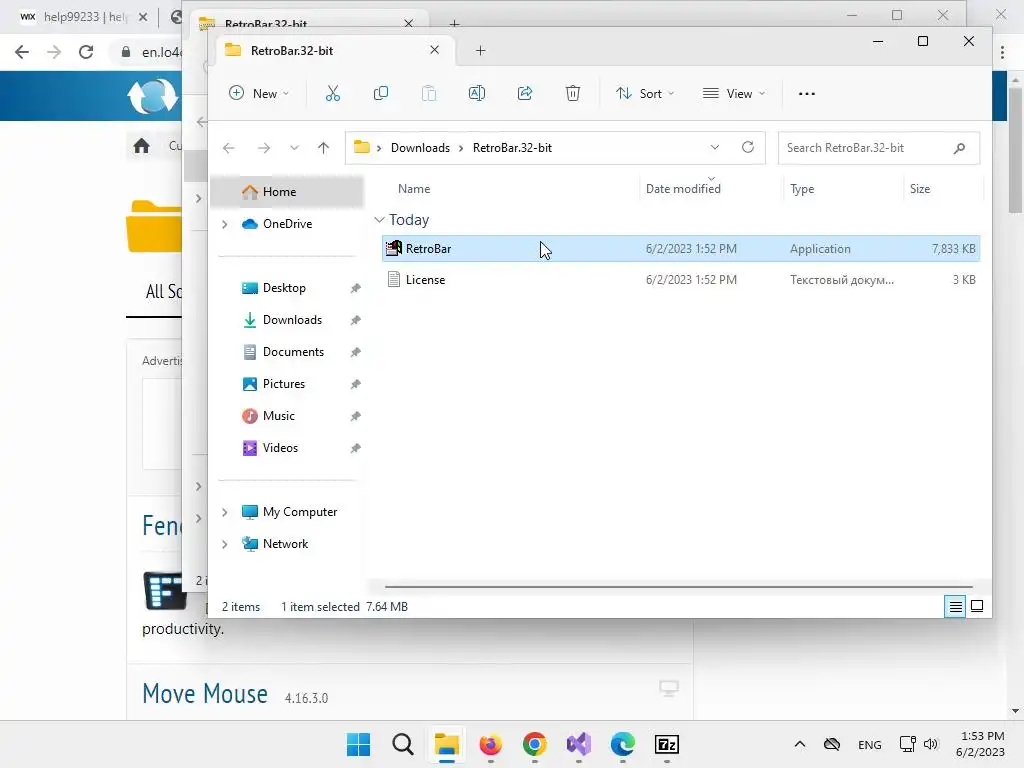Open the View dropdown menu
1024x768 pixels.
734,93
